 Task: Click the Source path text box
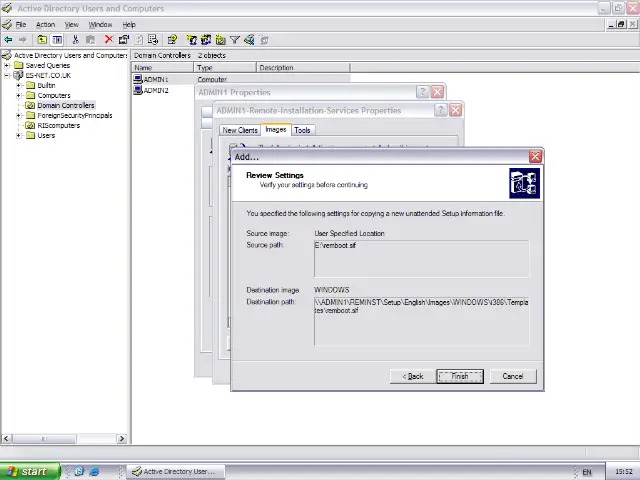422,259
